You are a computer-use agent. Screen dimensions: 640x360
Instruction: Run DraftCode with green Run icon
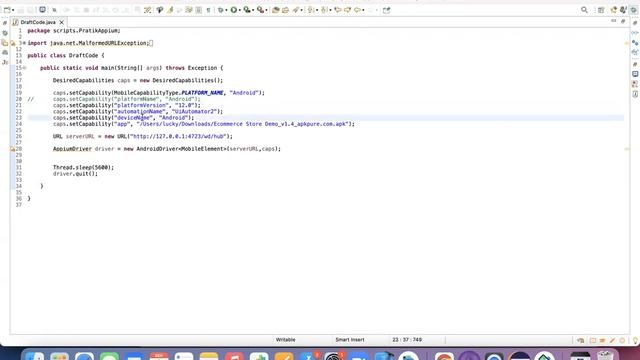233,10
